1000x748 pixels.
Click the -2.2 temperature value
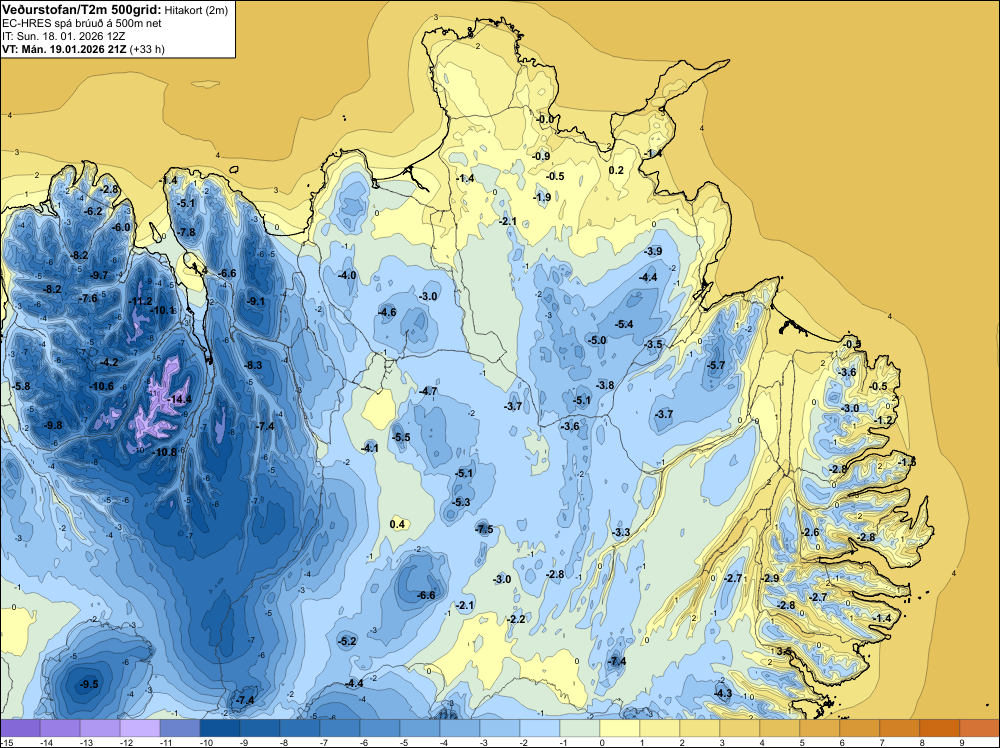tap(516, 619)
